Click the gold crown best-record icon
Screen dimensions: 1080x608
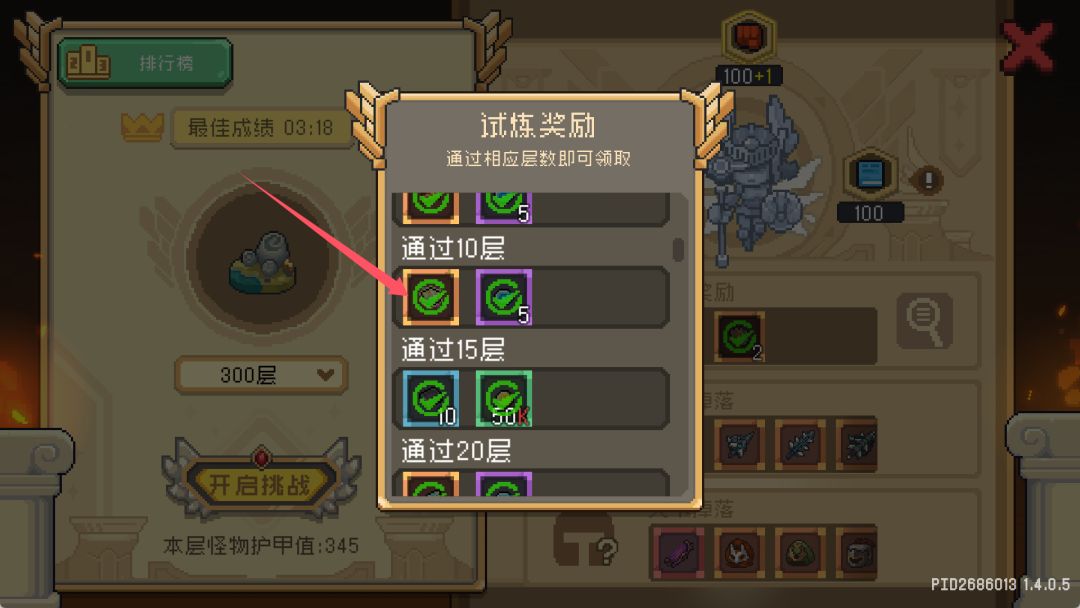click(x=143, y=127)
